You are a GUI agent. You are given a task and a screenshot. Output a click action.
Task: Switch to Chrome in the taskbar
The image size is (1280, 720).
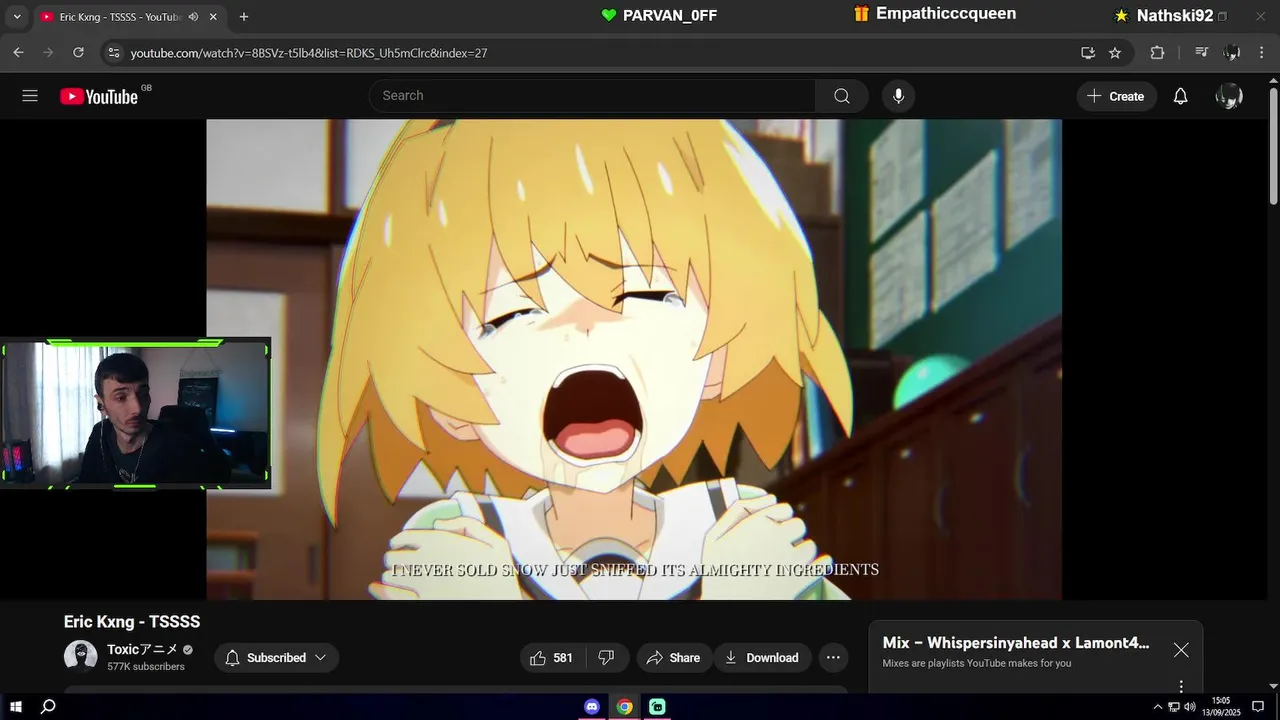tap(624, 707)
